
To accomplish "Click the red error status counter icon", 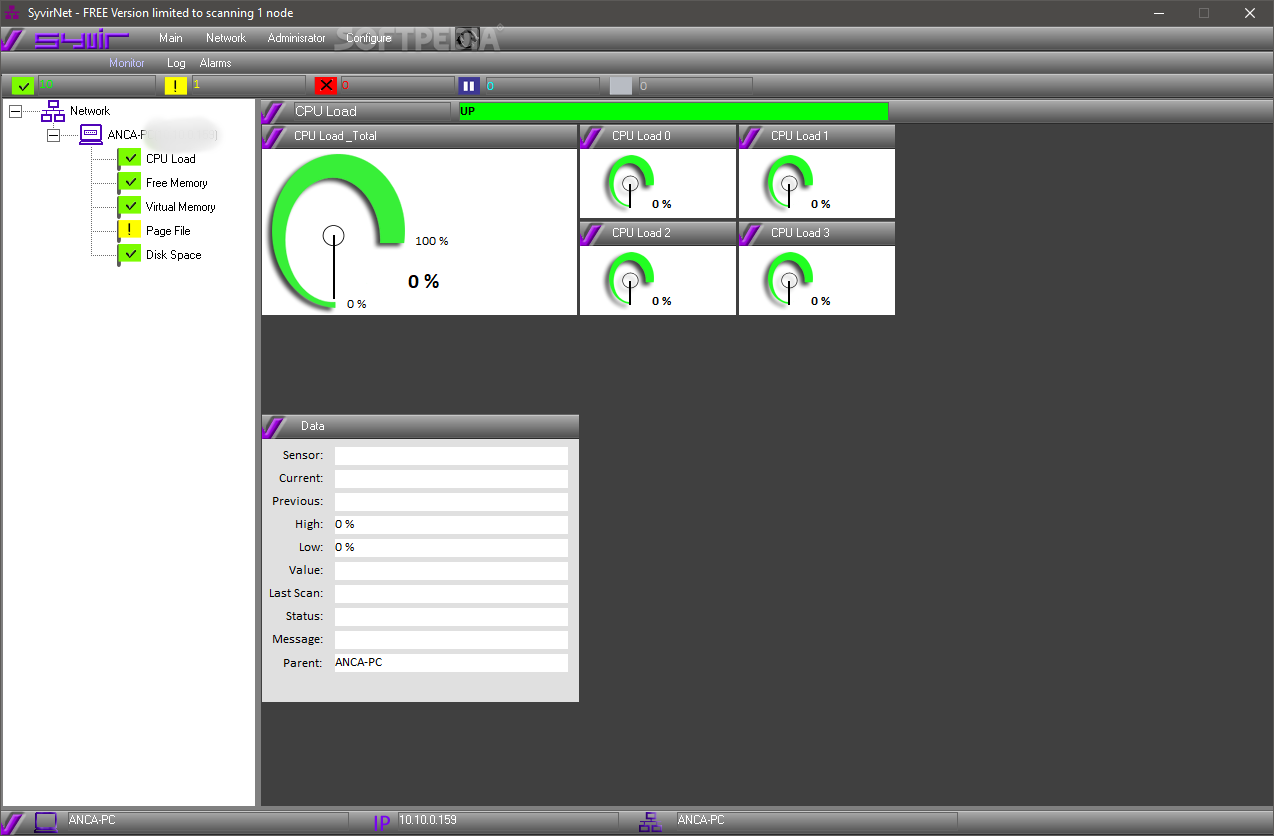I will tap(326, 86).
